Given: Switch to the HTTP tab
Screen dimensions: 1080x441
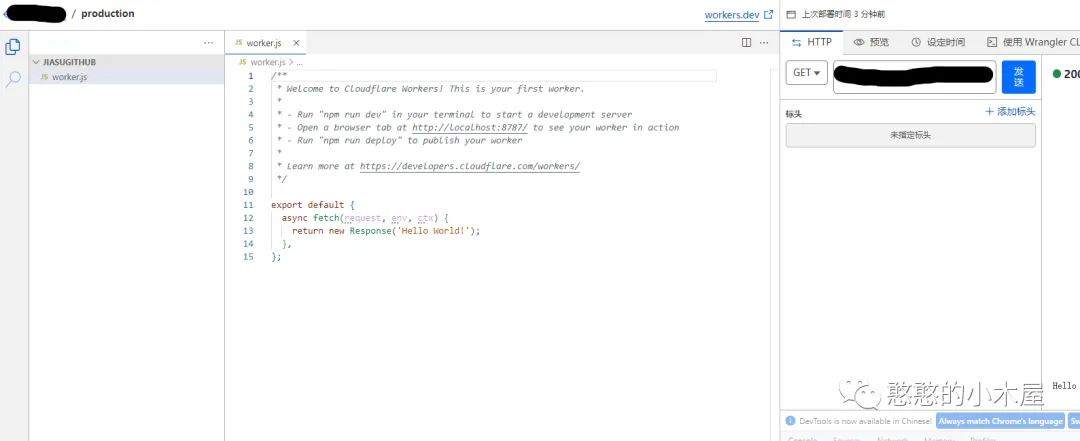Looking at the screenshot, I should [811, 42].
